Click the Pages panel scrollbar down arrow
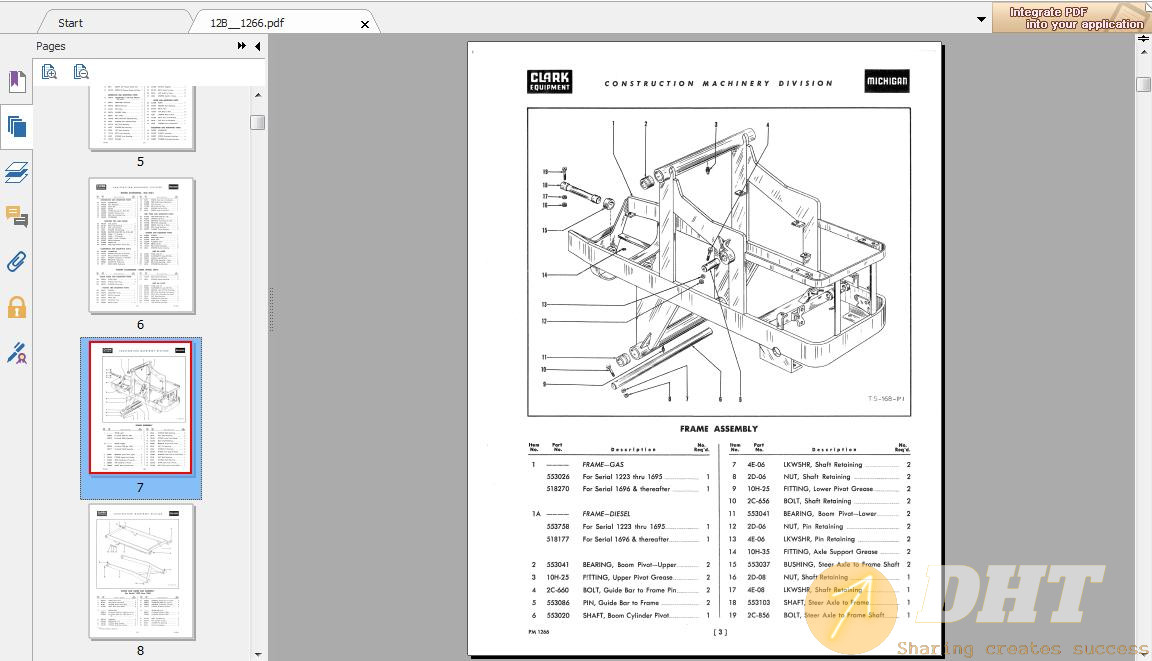 coord(258,653)
